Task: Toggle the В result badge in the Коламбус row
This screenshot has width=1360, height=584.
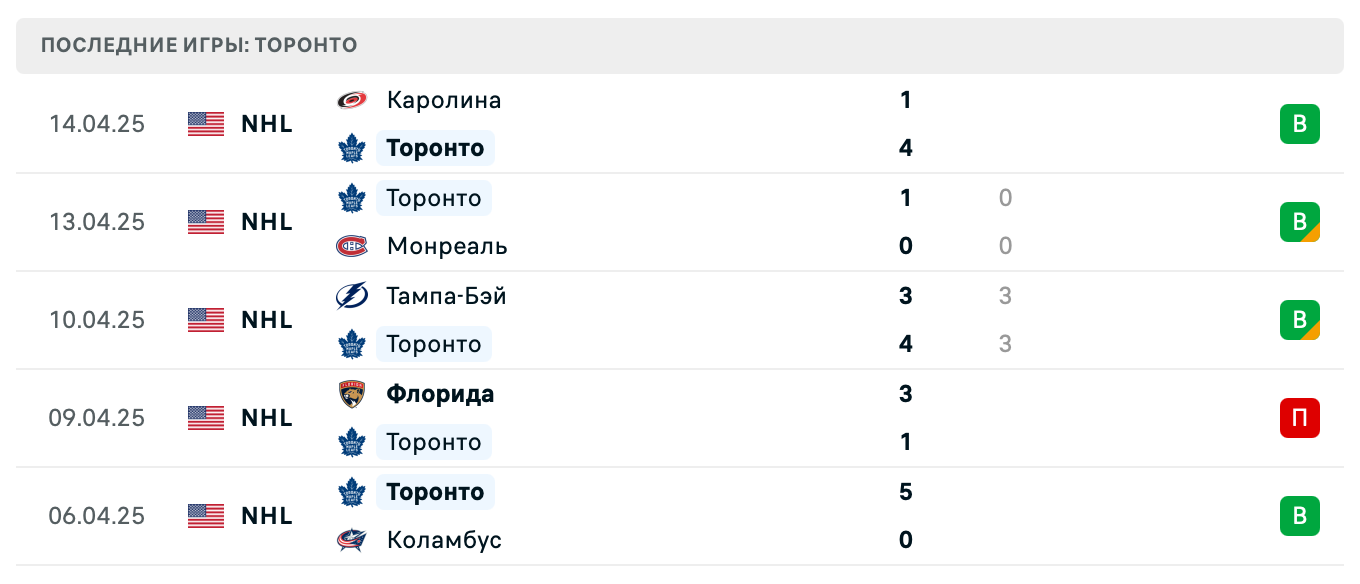Action: (x=1301, y=516)
